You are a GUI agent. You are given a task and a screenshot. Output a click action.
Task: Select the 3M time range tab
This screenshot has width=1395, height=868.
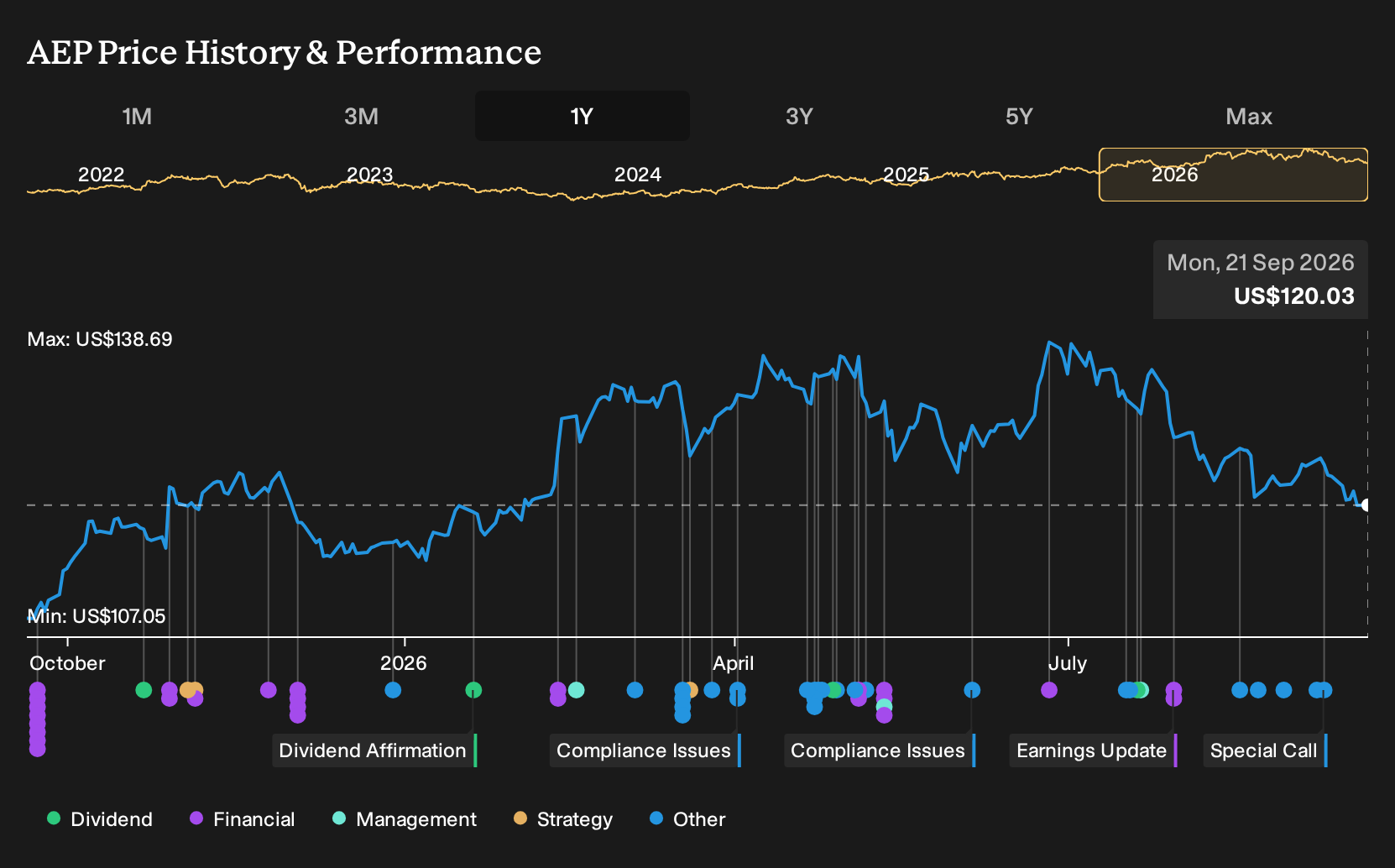click(x=361, y=116)
